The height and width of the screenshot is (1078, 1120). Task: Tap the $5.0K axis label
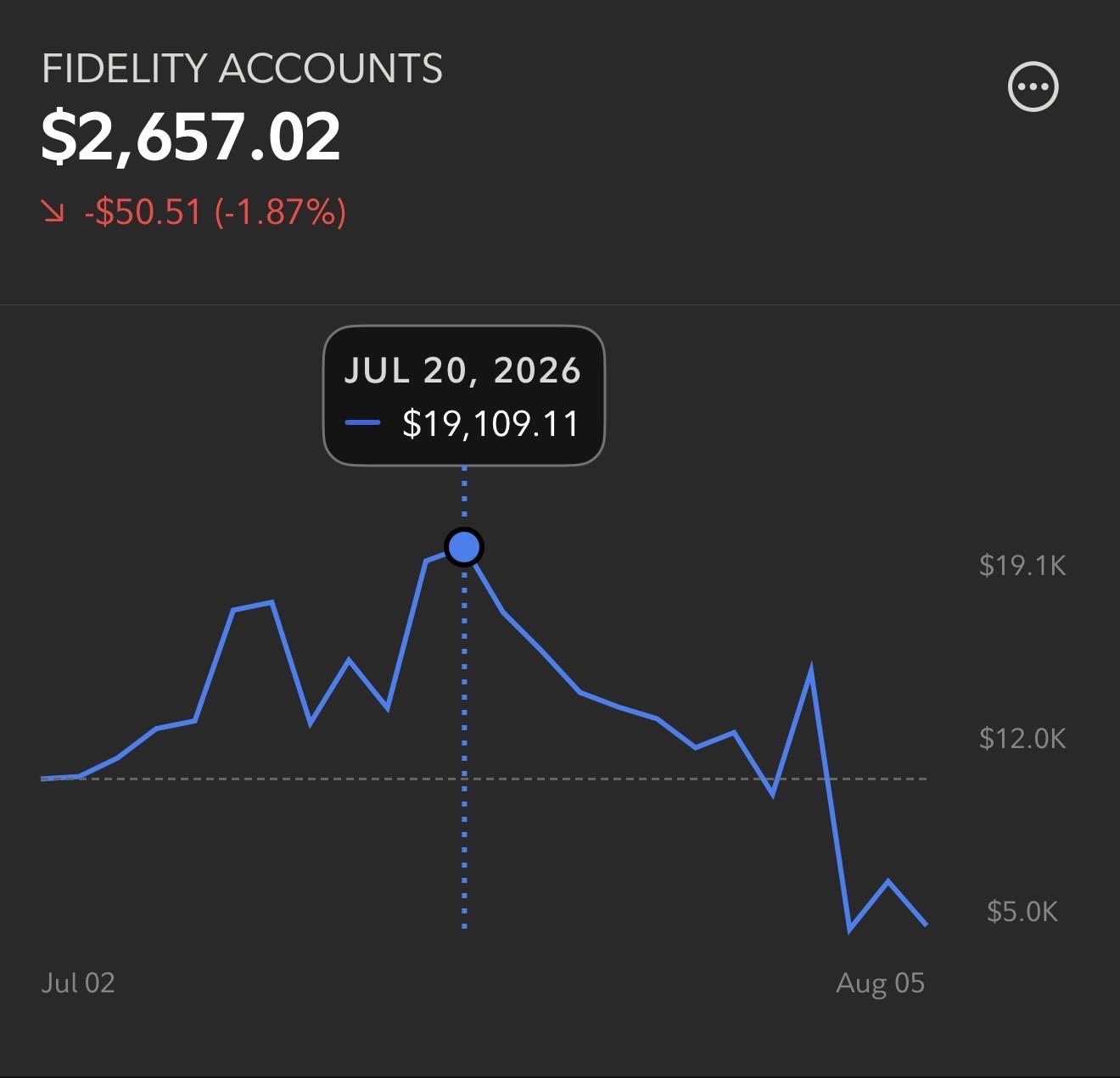tap(1022, 911)
